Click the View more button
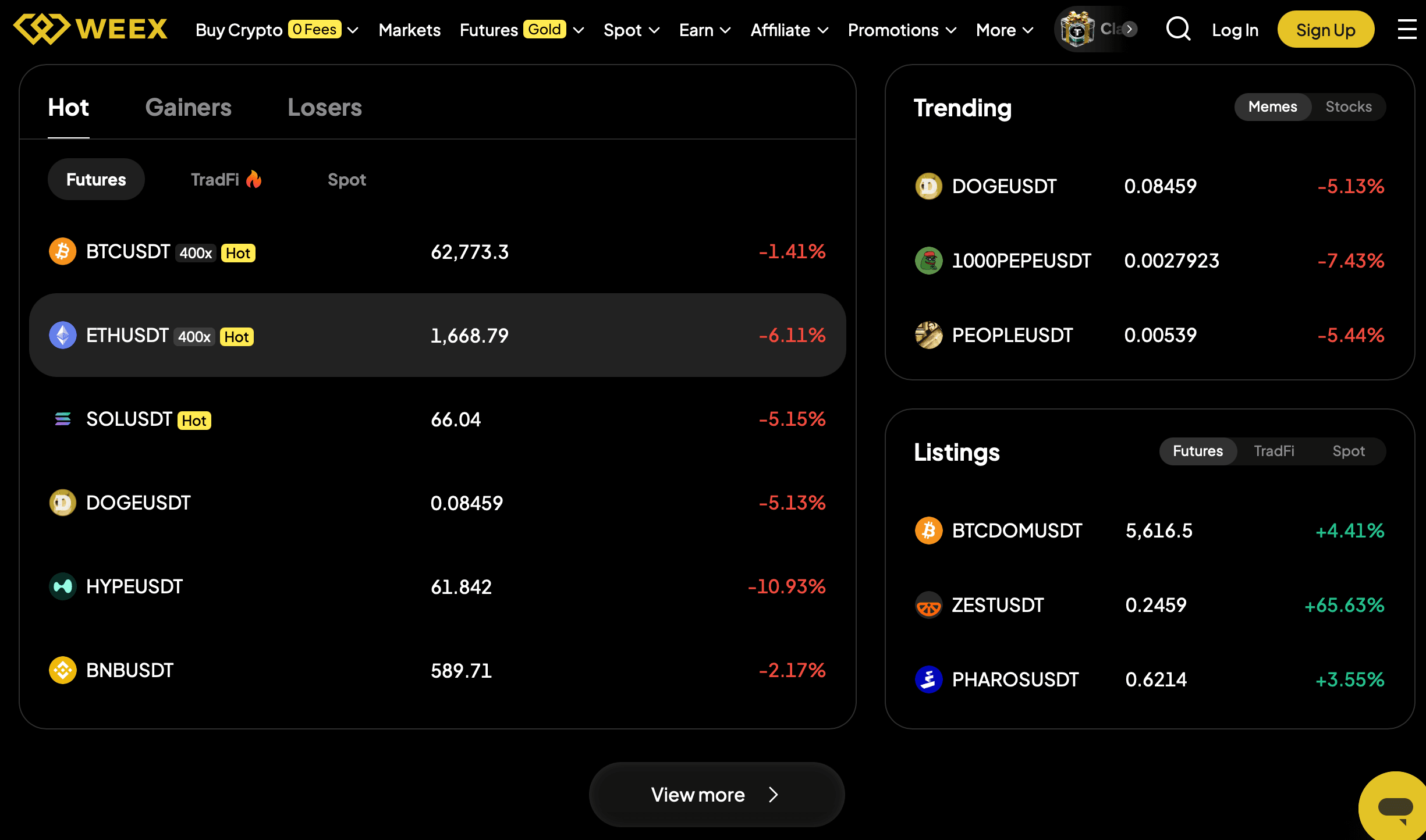The width and height of the screenshot is (1426, 840). tap(717, 795)
